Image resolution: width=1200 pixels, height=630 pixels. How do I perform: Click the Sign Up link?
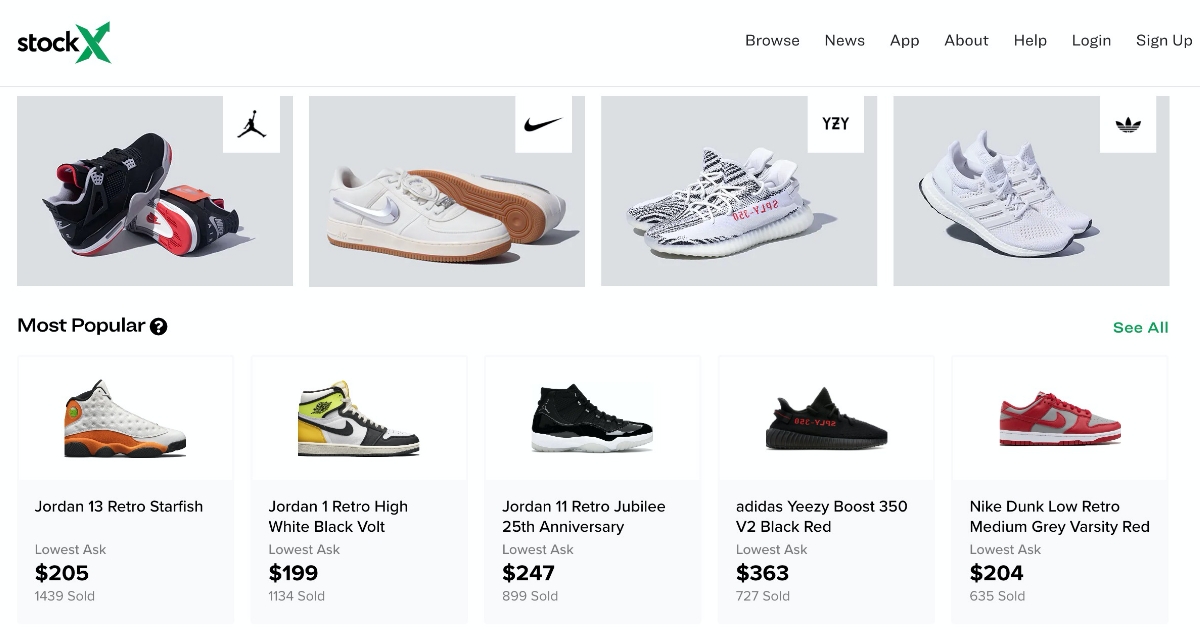(1164, 41)
